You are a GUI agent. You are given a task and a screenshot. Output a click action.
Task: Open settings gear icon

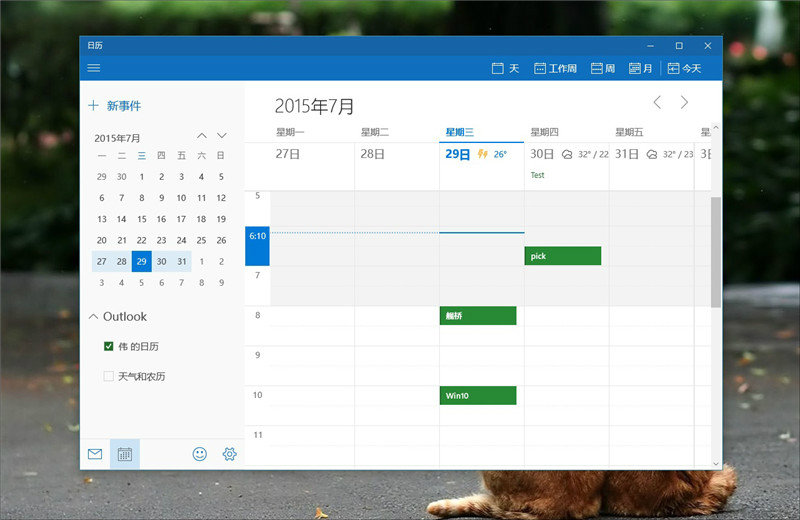click(x=230, y=454)
